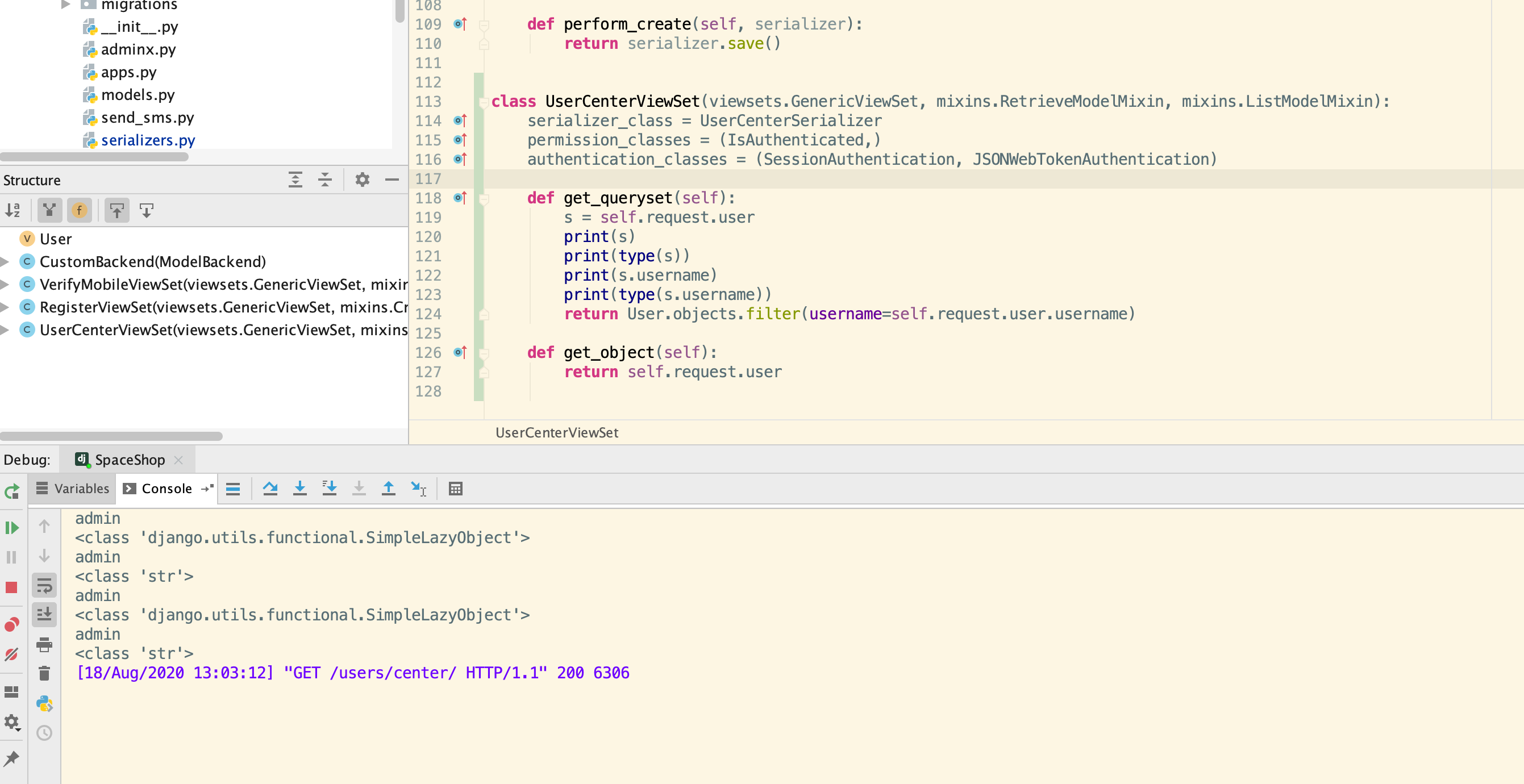Open apps.py in project tree
Viewport: 1524px width, 784px height.
tap(128, 72)
